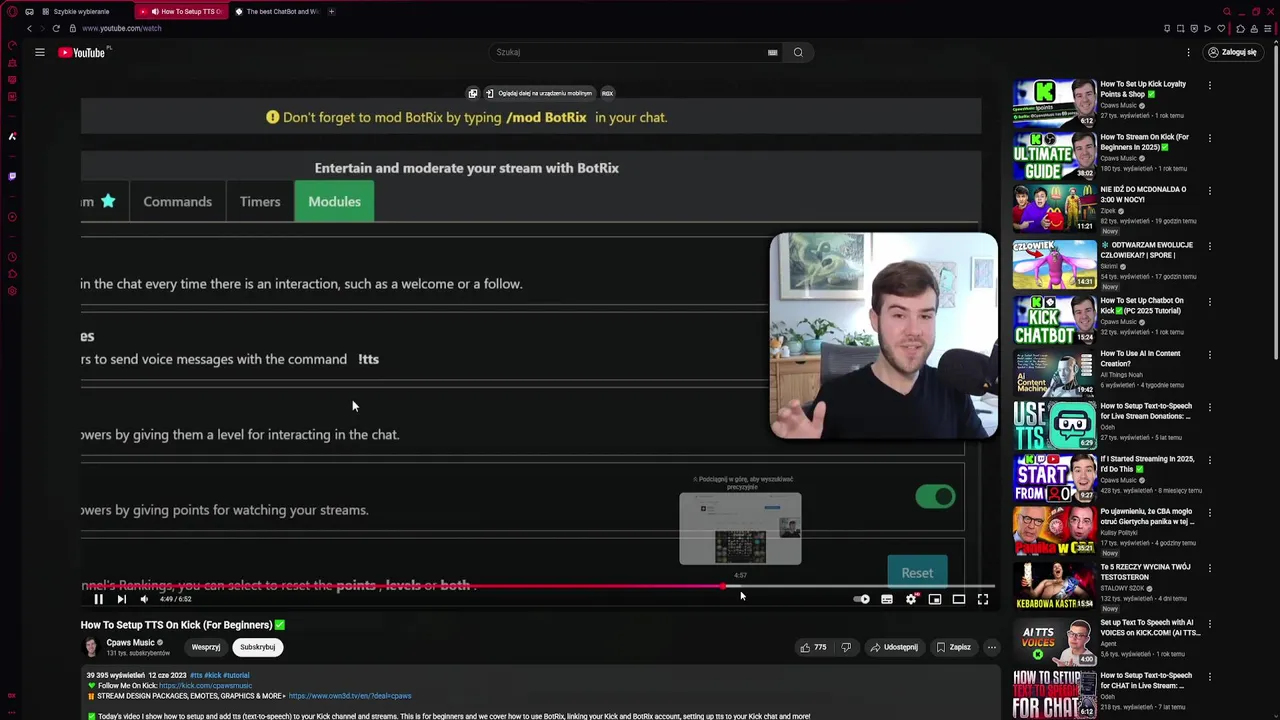Screen dimensions: 1280x720
Task: Open YouTube settings three-dot menu
Action: 1189,52
